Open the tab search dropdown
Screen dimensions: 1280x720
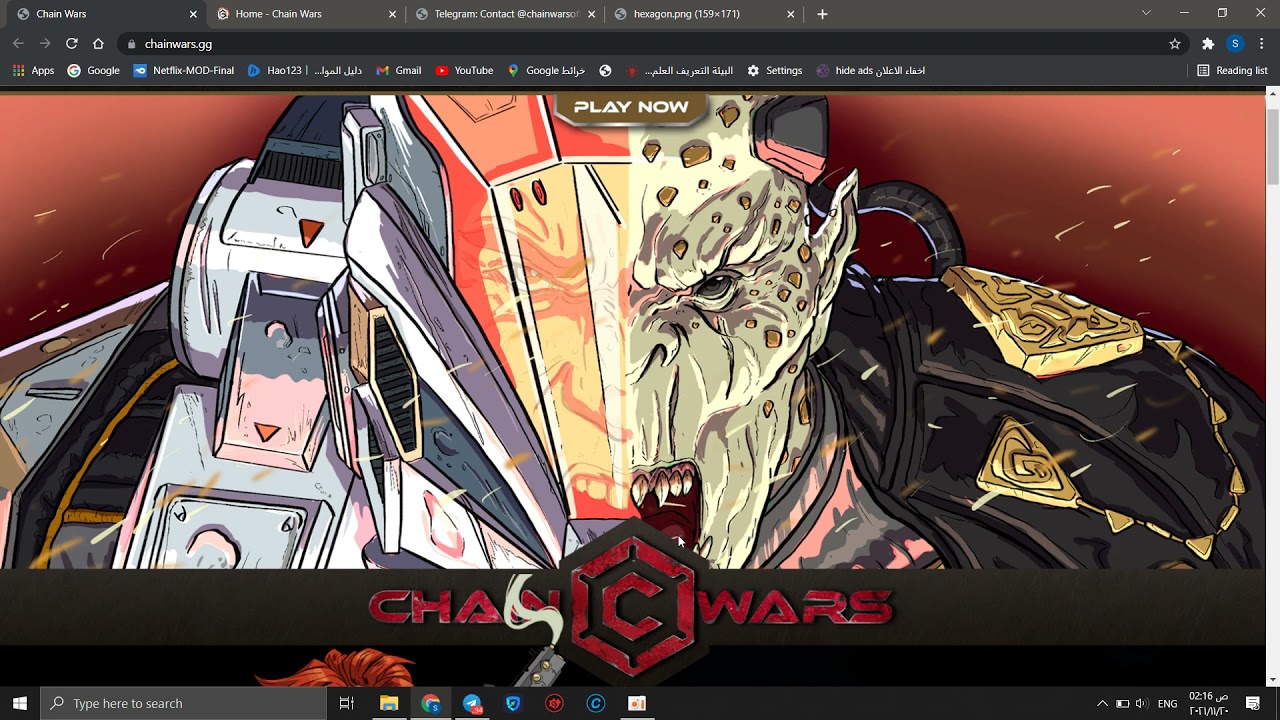pyautogui.click(x=1146, y=13)
